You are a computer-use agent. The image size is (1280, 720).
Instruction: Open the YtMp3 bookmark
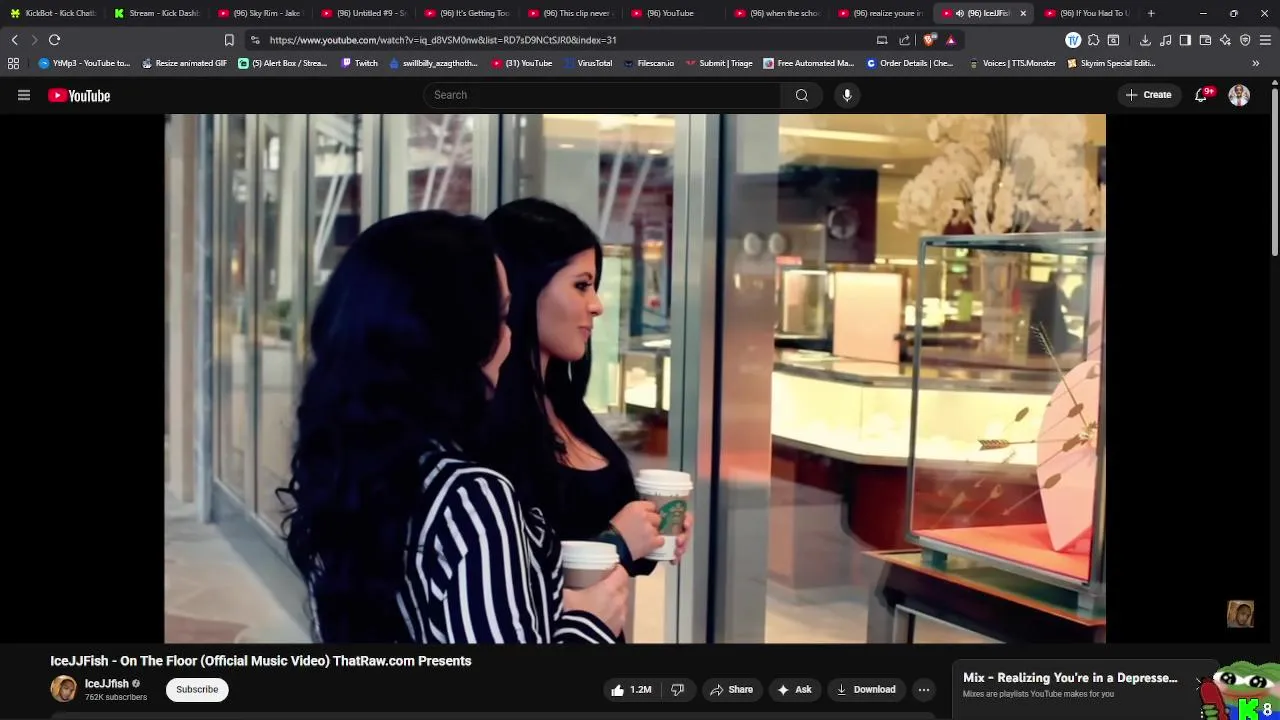(84, 63)
